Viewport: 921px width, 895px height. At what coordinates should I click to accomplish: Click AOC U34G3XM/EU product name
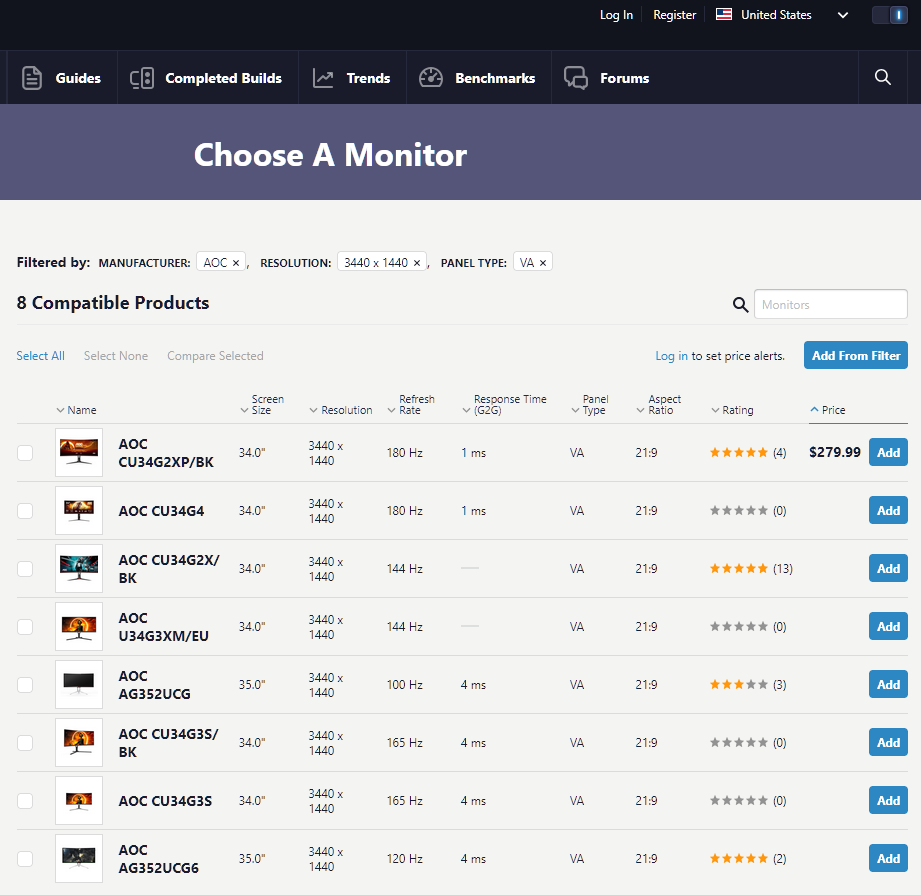pos(163,627)
